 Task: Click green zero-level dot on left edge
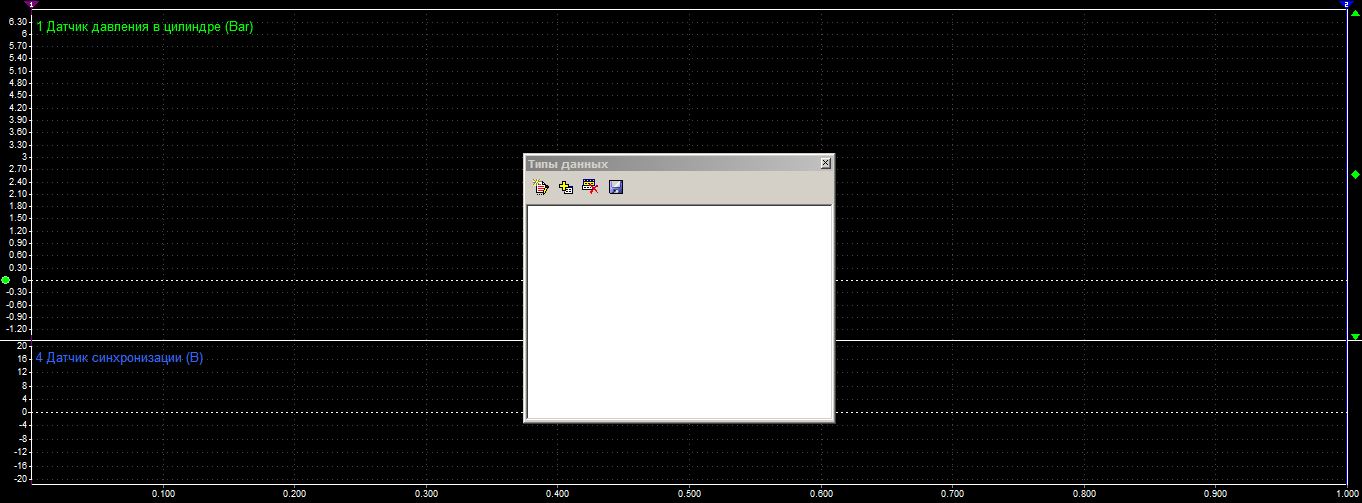[6, 280]
